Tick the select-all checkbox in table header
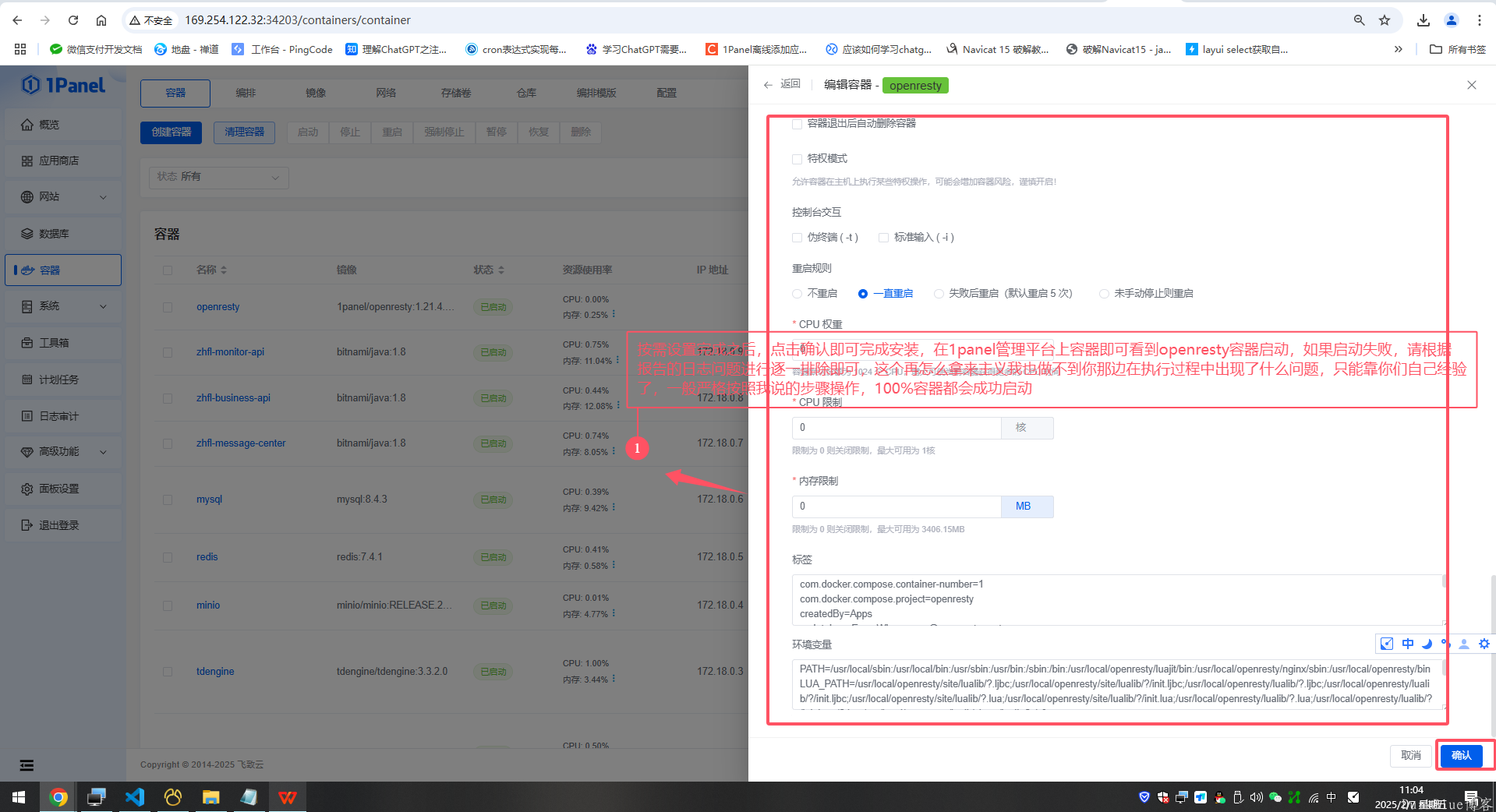 (x=168, y=270)
